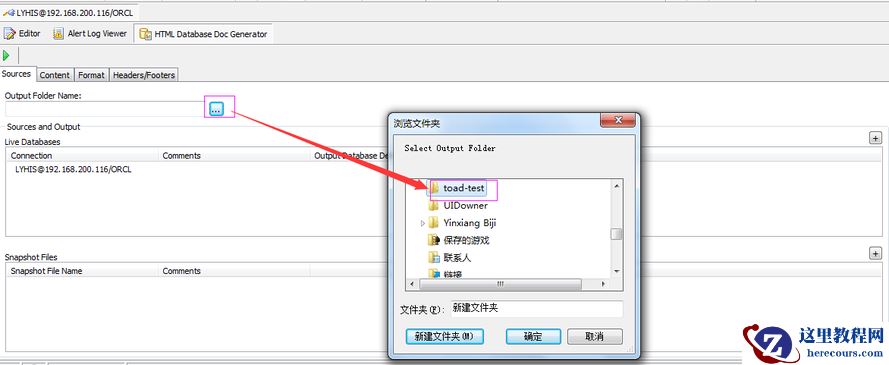This screenshot has width=889, height=365.
Task: Click Comments header in Live Databases
Action: coord(234,155)
